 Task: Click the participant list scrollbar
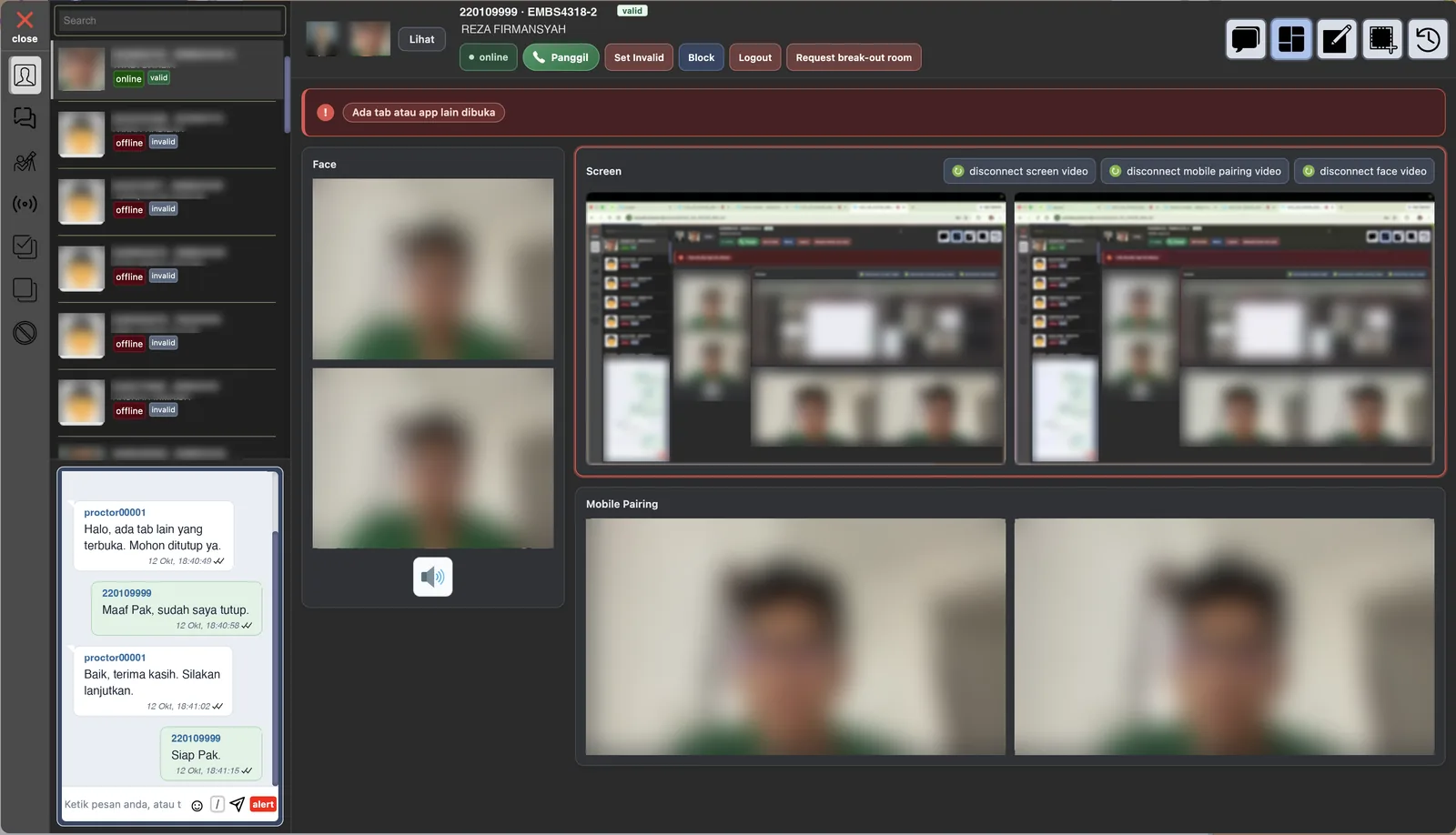point(288,96)
